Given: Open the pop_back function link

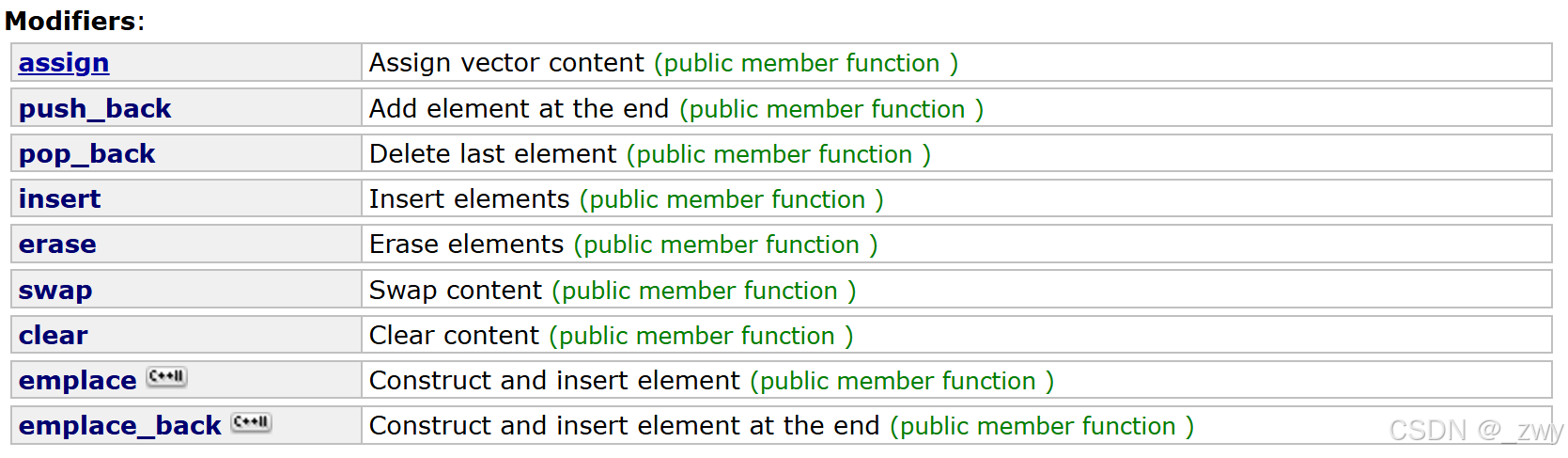Looking at the screenshot, I should (x=86, y=154).
